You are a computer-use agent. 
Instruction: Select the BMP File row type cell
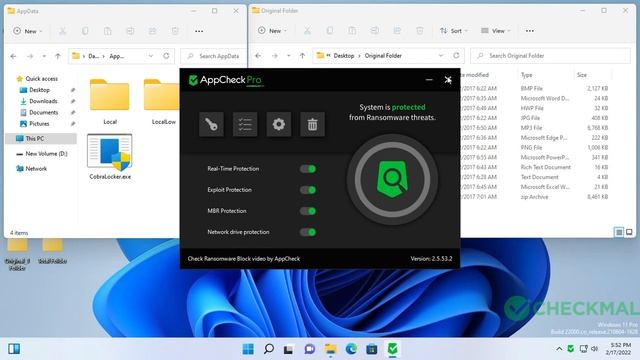(531, 88)
